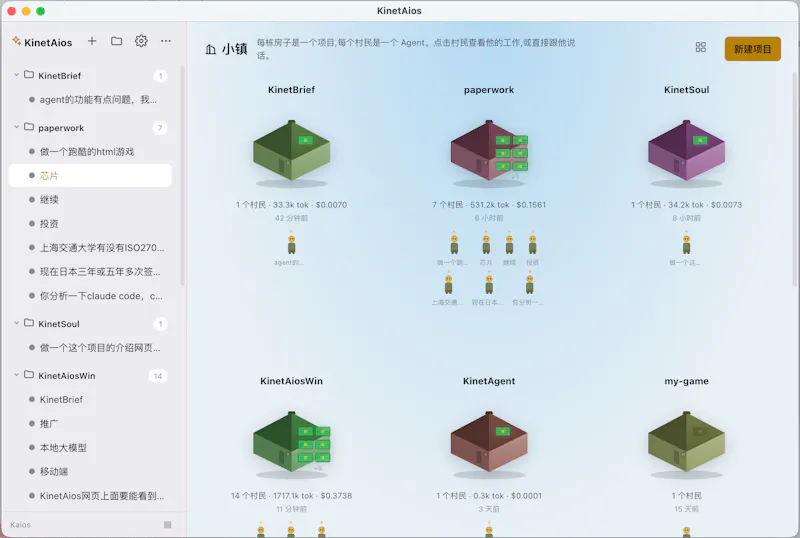The height and width of the screenshot is (538, 800).
Task: Click the KinetAiosWin count badge 14
Action: click(158, 376)
